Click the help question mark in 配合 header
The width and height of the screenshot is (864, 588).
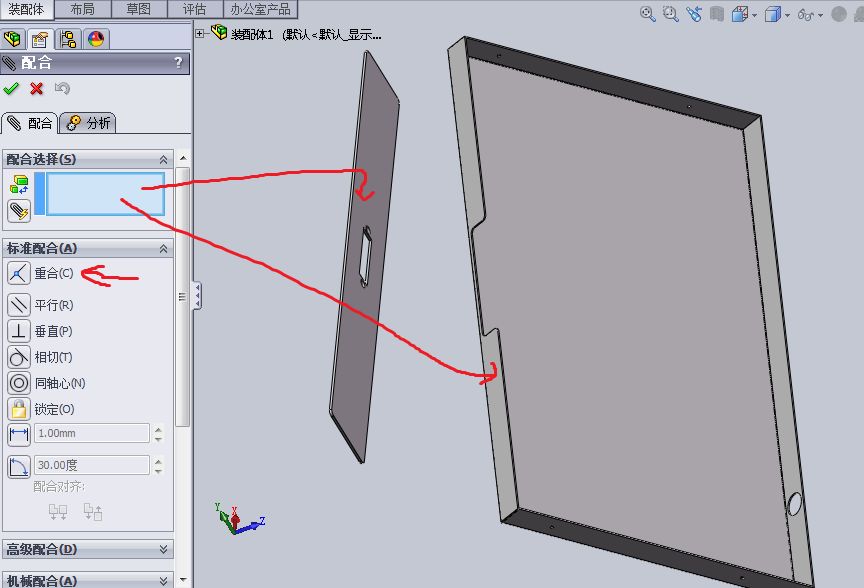point(178,62)
